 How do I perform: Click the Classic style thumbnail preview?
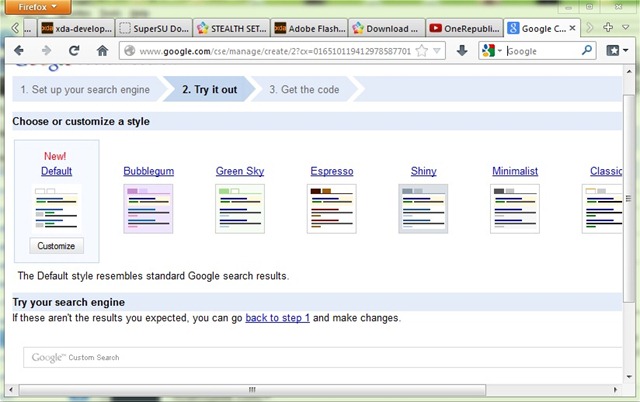602,209
